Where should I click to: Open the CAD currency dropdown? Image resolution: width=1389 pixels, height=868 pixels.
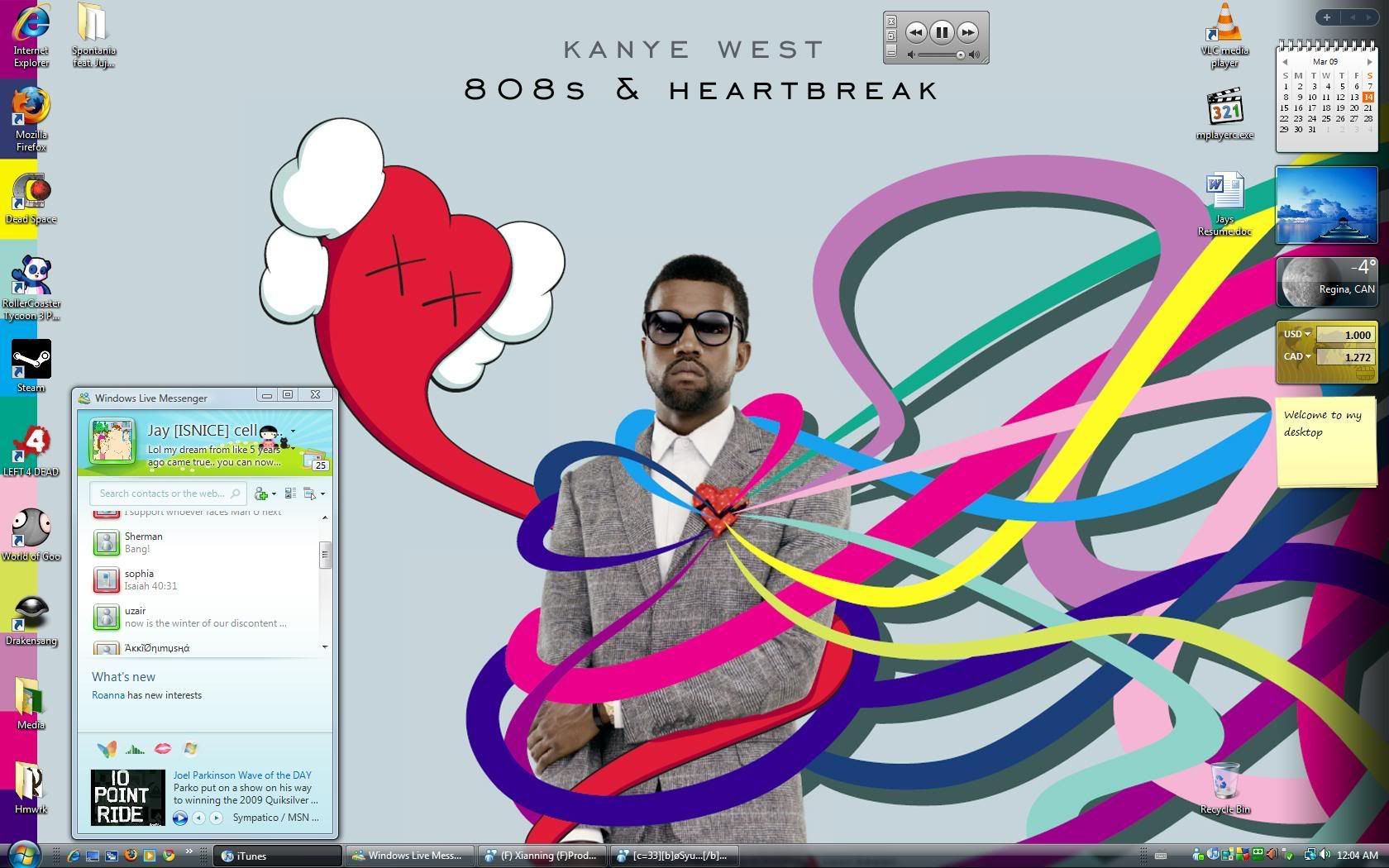pos(1308,356)
